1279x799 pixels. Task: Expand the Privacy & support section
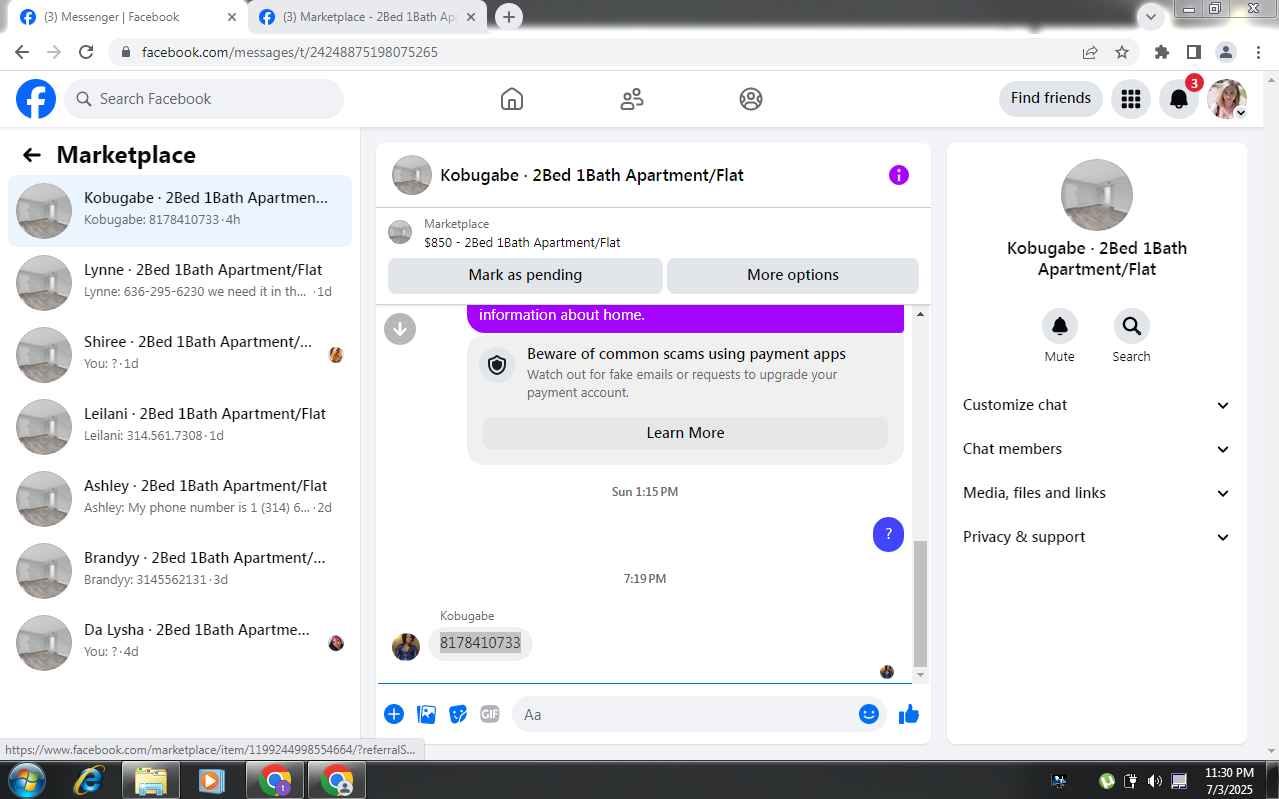pyautogui.click(x=1097, y=537)
